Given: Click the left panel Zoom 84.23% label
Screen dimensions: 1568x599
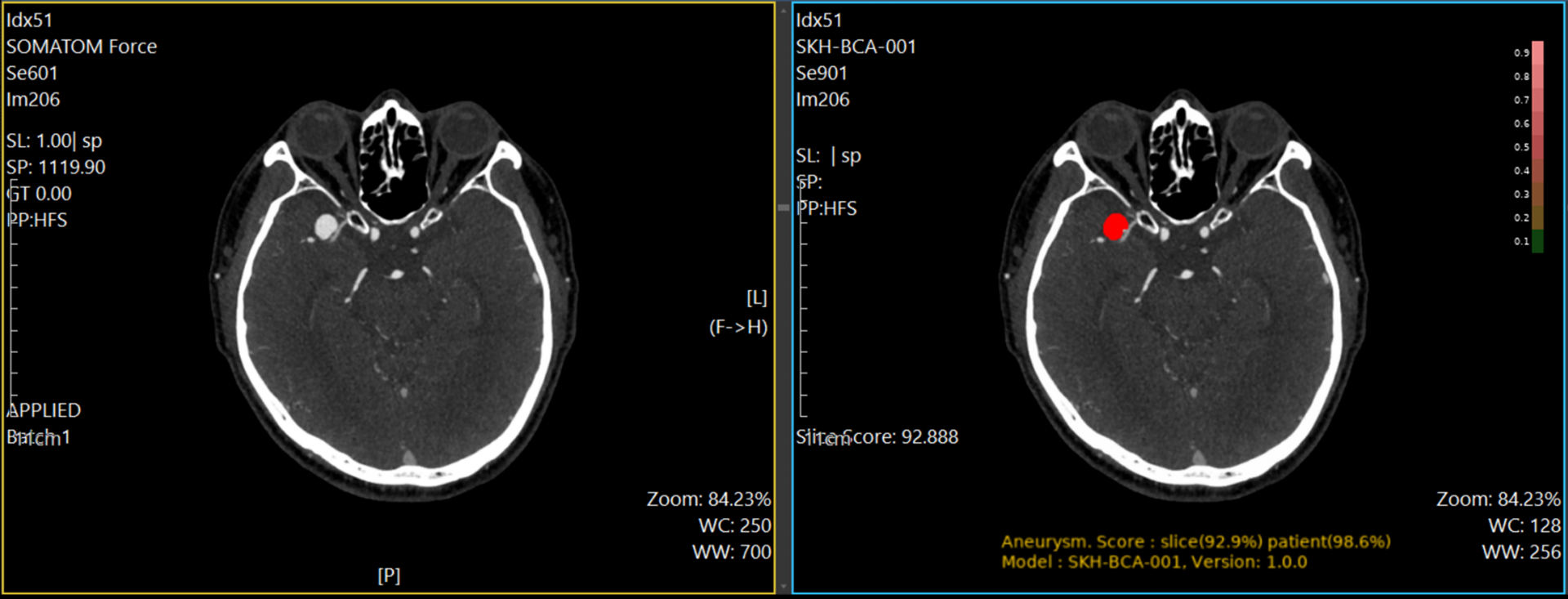Looking at the screenshot, I should point(708,499).
